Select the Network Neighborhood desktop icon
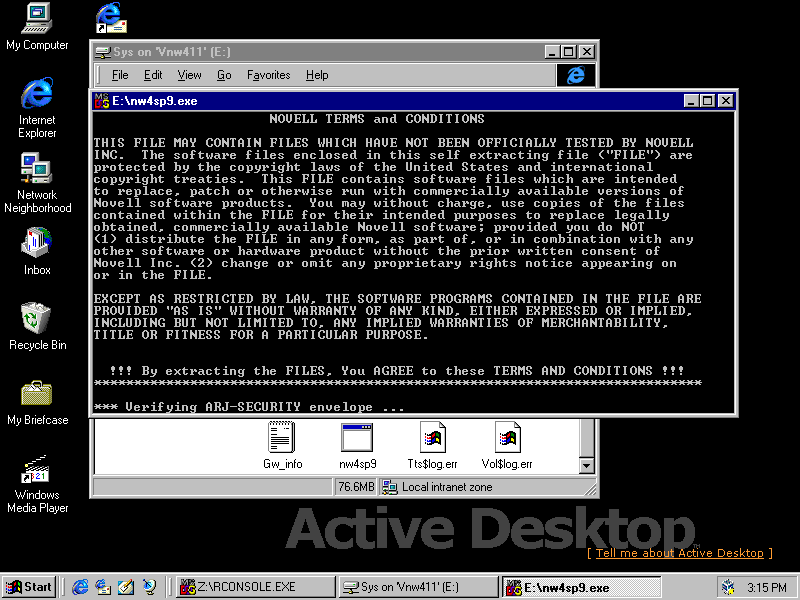The height and width of the screenshot is (600, 800). [37, 183]
